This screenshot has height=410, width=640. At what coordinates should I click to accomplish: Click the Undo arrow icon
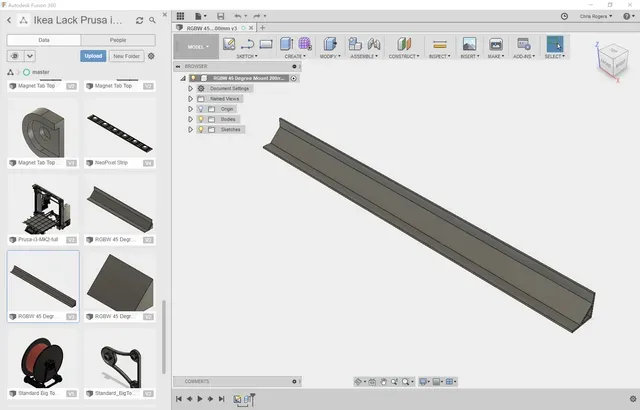[238, 16]
